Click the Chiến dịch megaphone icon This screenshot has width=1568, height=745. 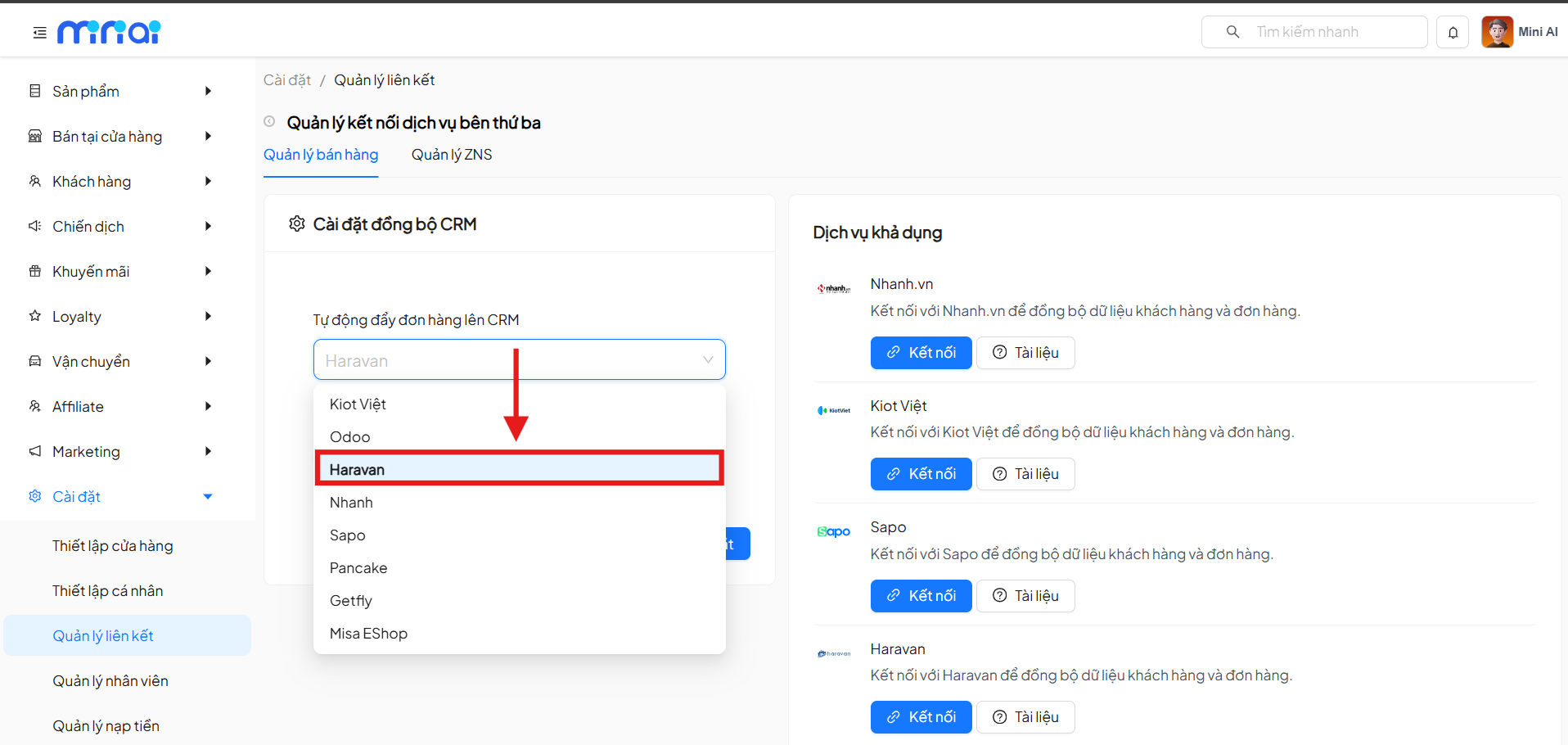tap(34, 226)
